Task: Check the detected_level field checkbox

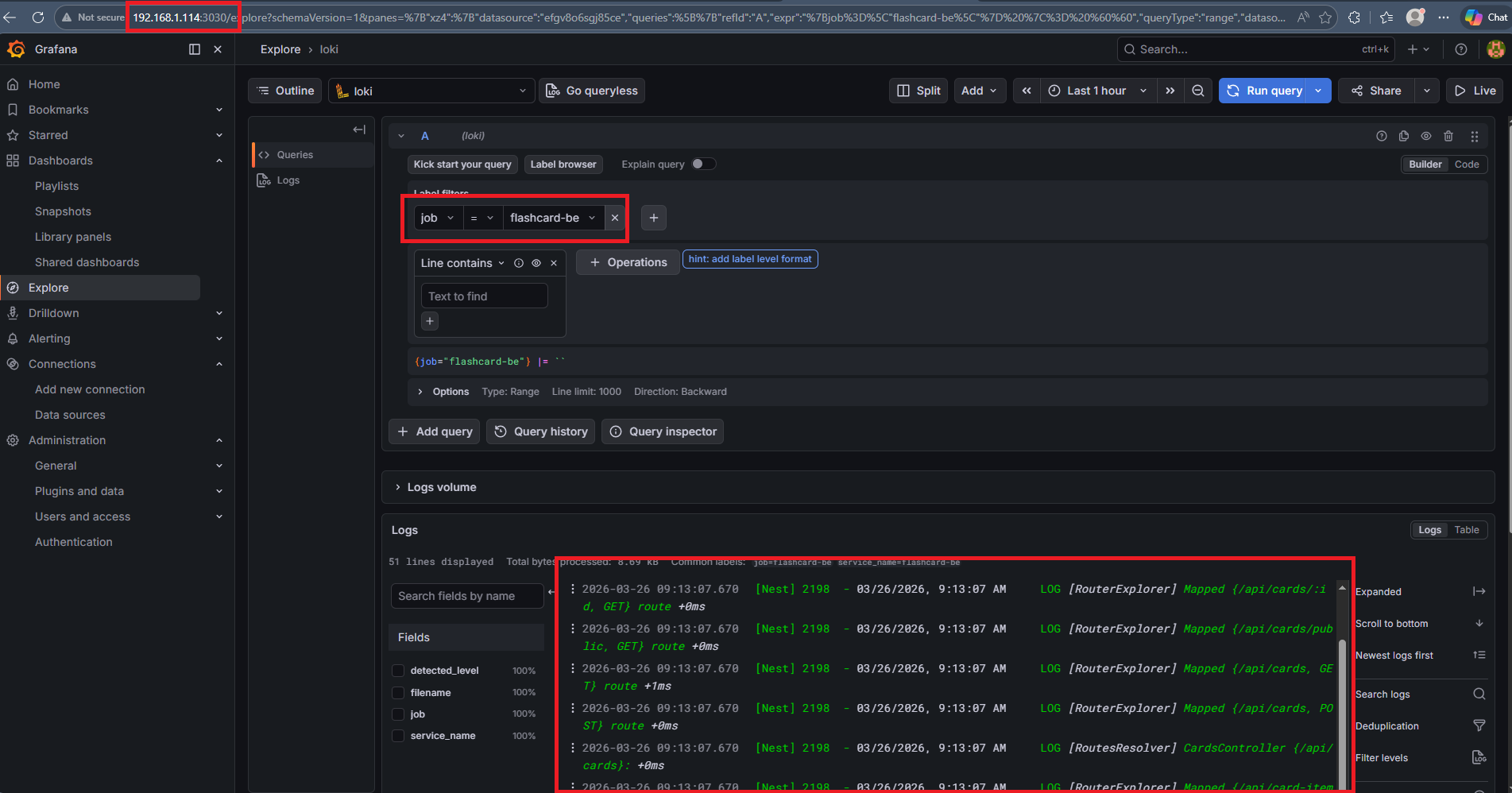Action: tap(398, 671)
